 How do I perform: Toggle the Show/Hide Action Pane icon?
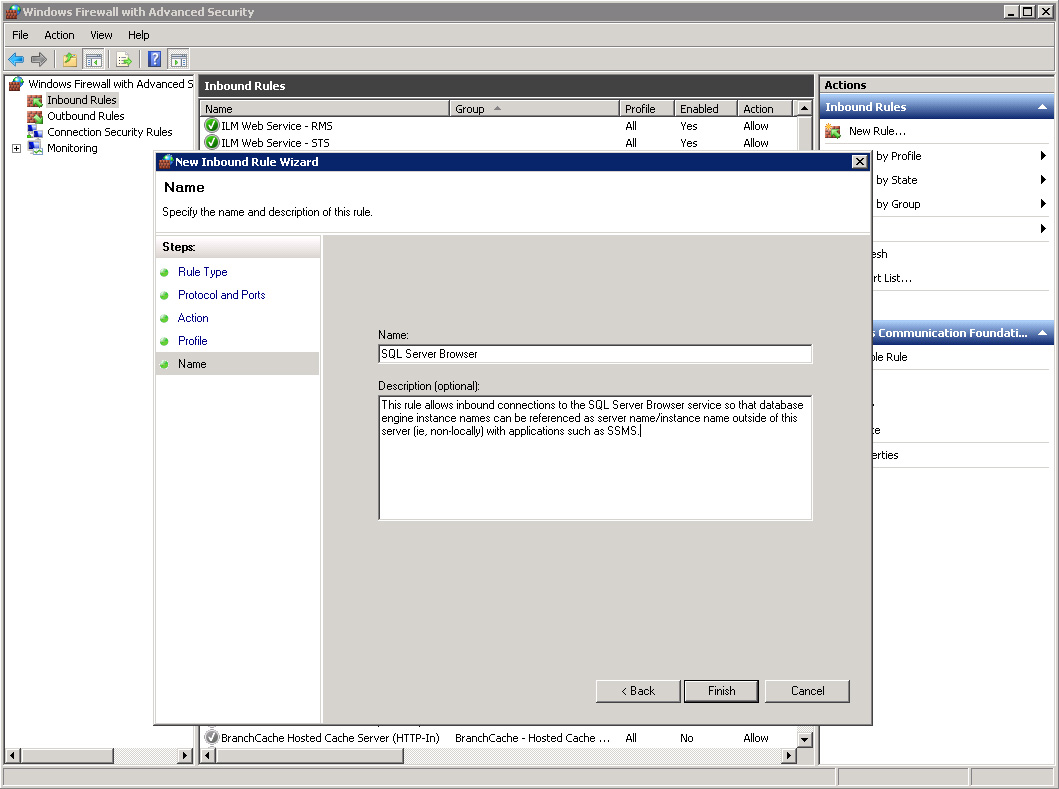[x=179, y=59]
